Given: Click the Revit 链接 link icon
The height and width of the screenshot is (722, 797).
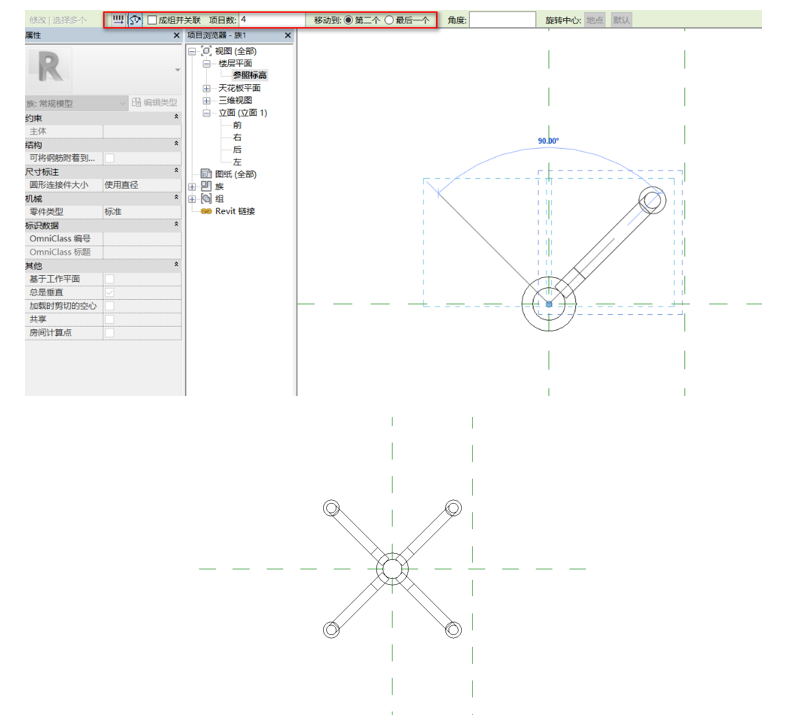Looking at the screenshot, I should click(206, 211).
